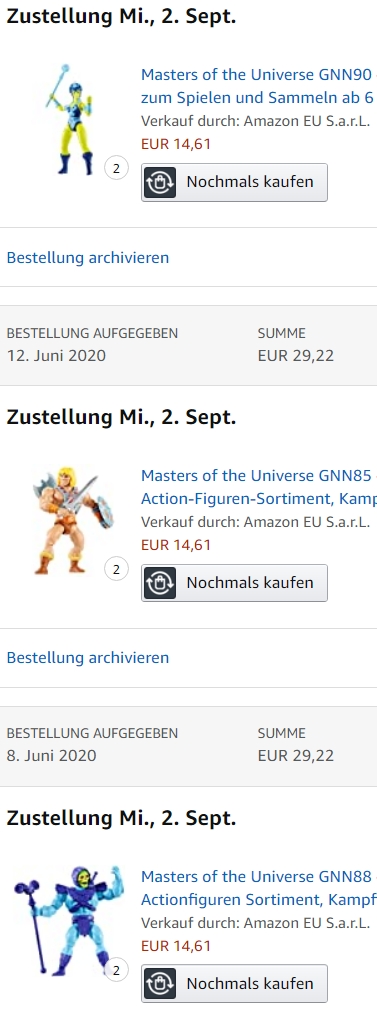Click Nochmals kaufen for the GNN88 item
The height and width of the screenshot is (1016, 377).
tap(234, 983)
